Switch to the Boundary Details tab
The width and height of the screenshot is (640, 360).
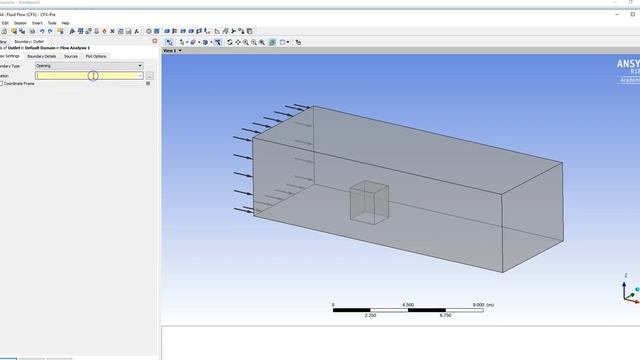point(42,56)
